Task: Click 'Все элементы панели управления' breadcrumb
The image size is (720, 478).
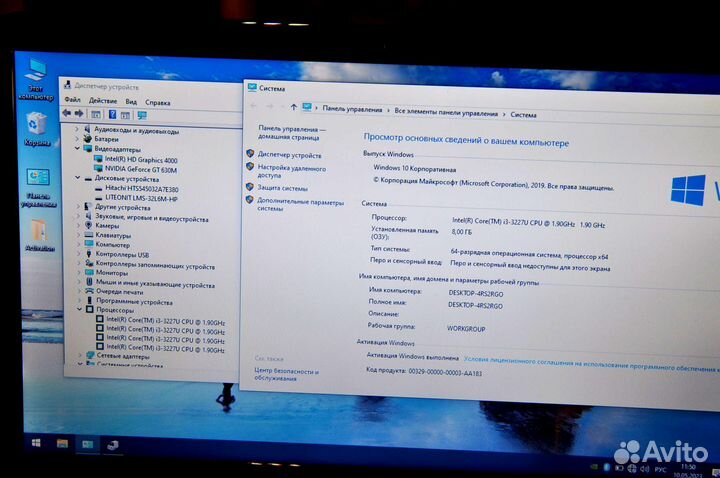Action: coord(446,112)
